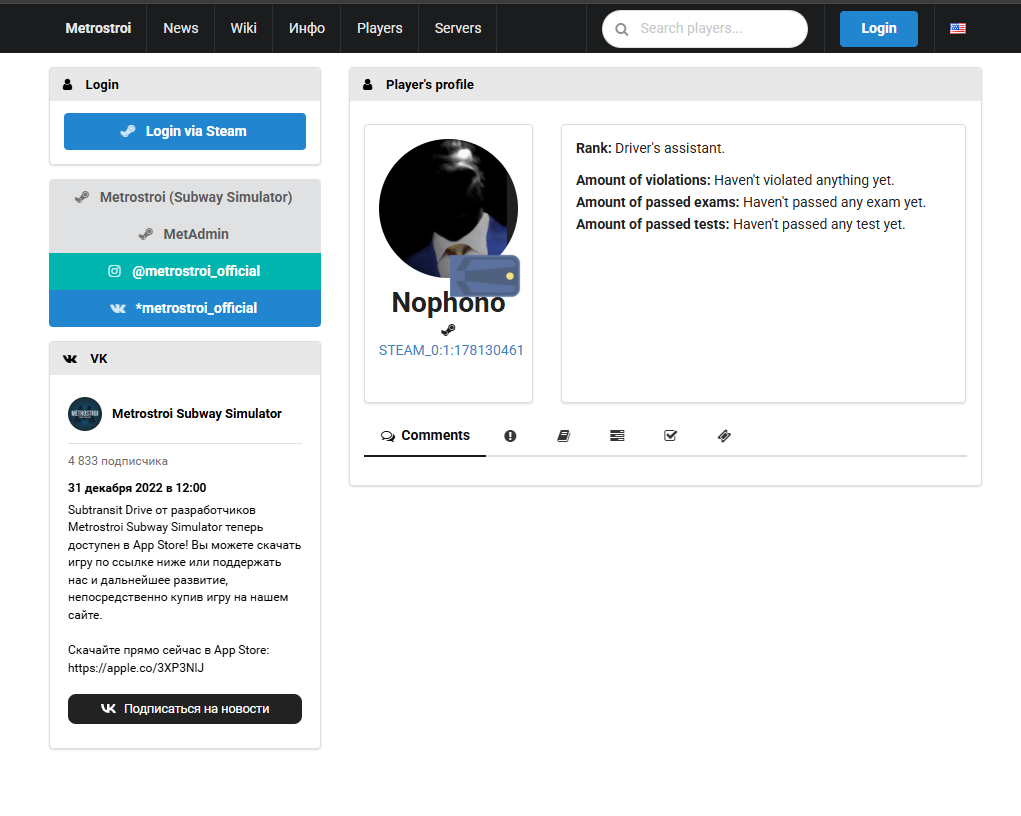Viewport: 1021px width, 816px height.
Task: Open the Инфо menu item
Action: 307,28
